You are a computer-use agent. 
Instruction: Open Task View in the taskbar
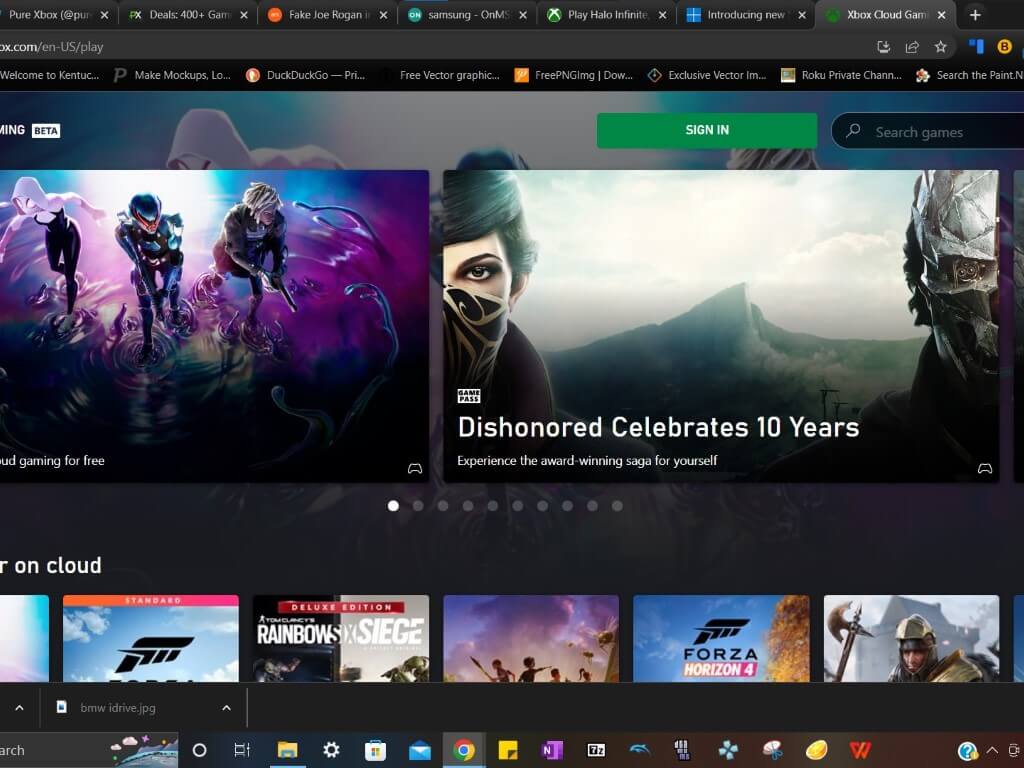pos(242,750)
